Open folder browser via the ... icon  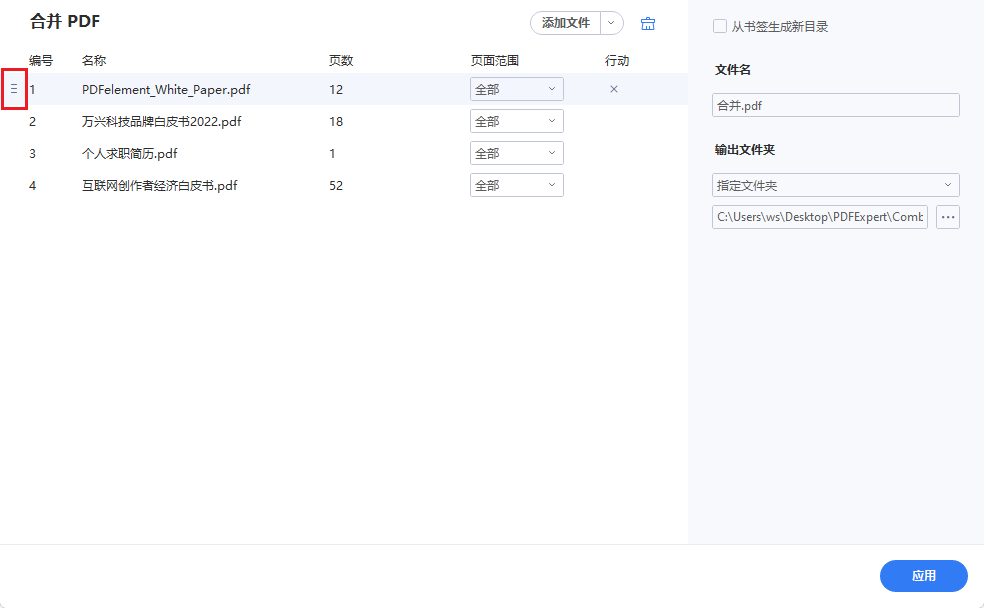pyautogui.click(x=947, y=217)
